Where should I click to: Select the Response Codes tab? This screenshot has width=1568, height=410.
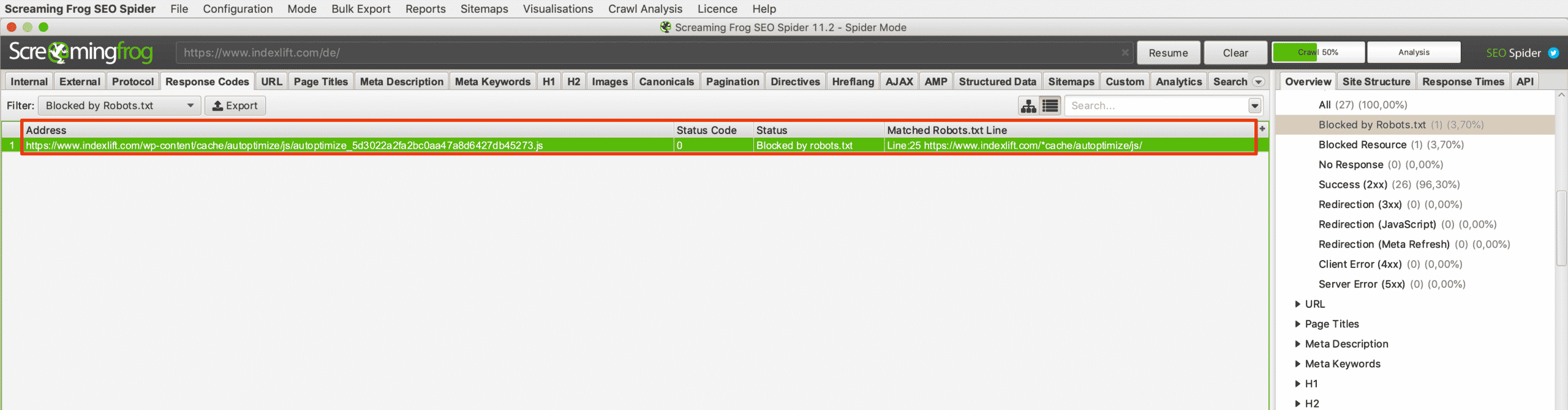click(x=207, y=81)
